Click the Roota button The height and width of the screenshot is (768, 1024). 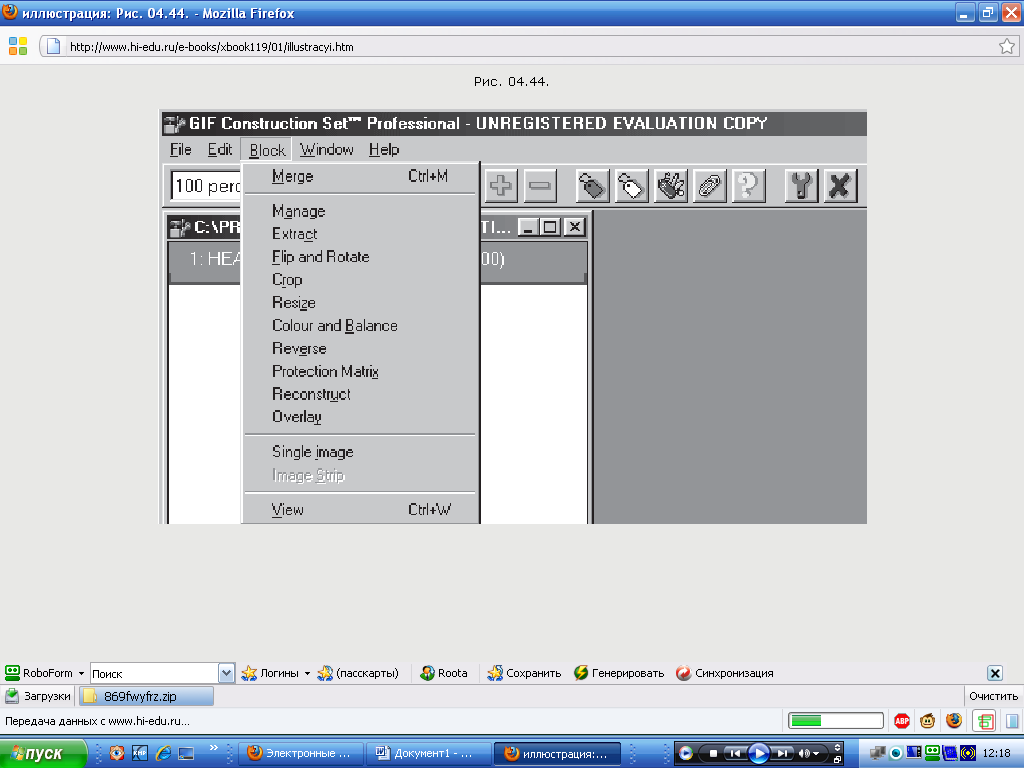click(x=444, y=673)
